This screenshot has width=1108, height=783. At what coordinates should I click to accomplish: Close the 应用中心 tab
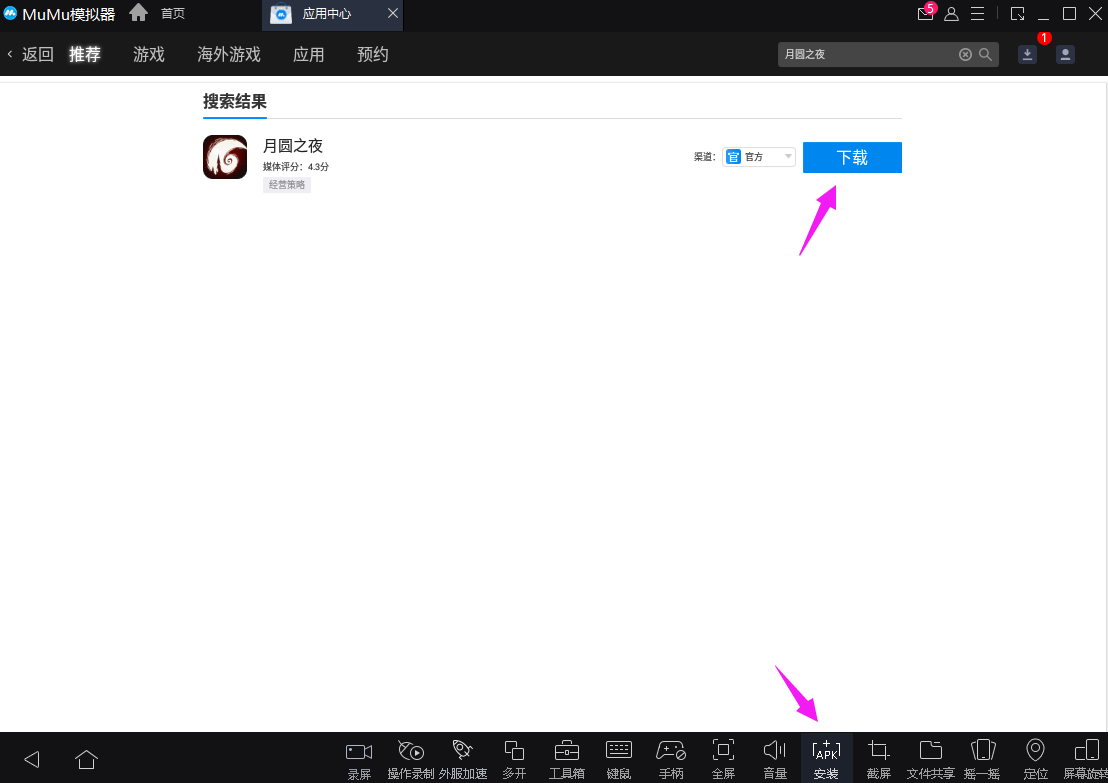[x=393, y=13]
